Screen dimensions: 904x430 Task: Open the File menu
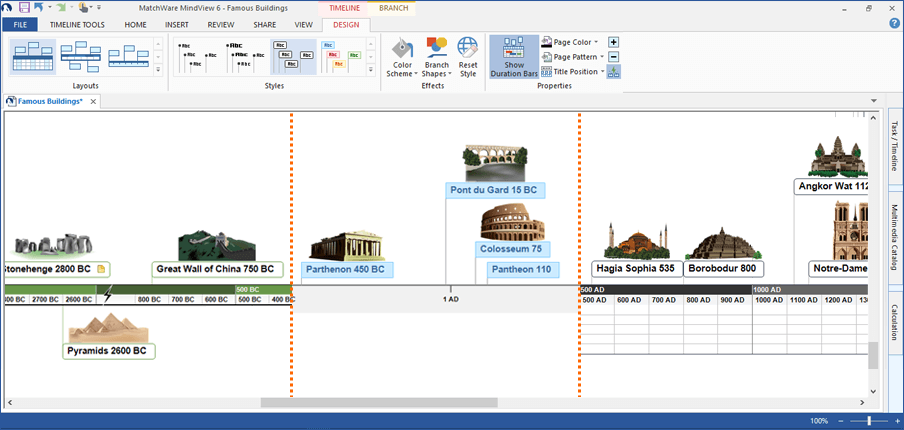[20, 24]
